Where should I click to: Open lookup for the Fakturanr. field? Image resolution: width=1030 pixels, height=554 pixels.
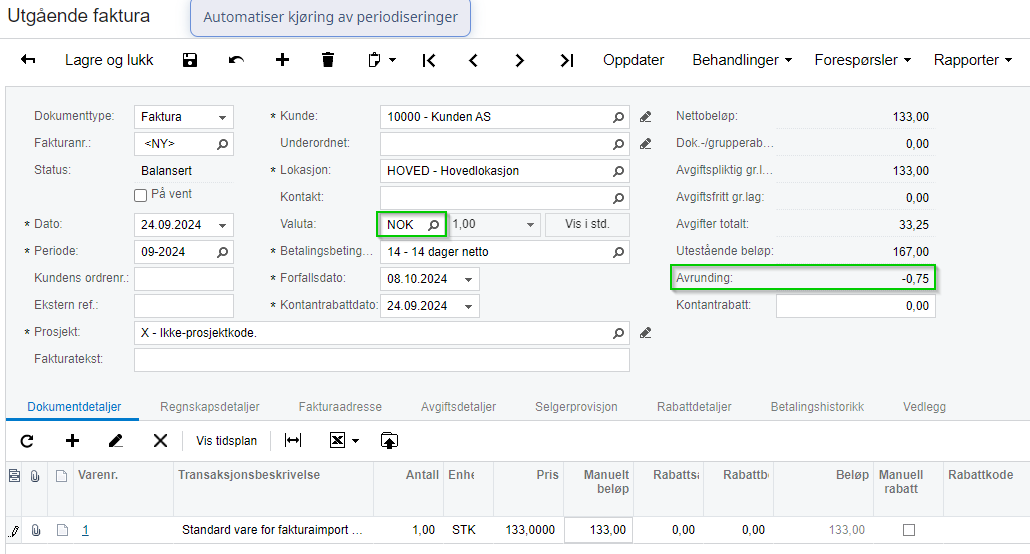coord(222,143)
